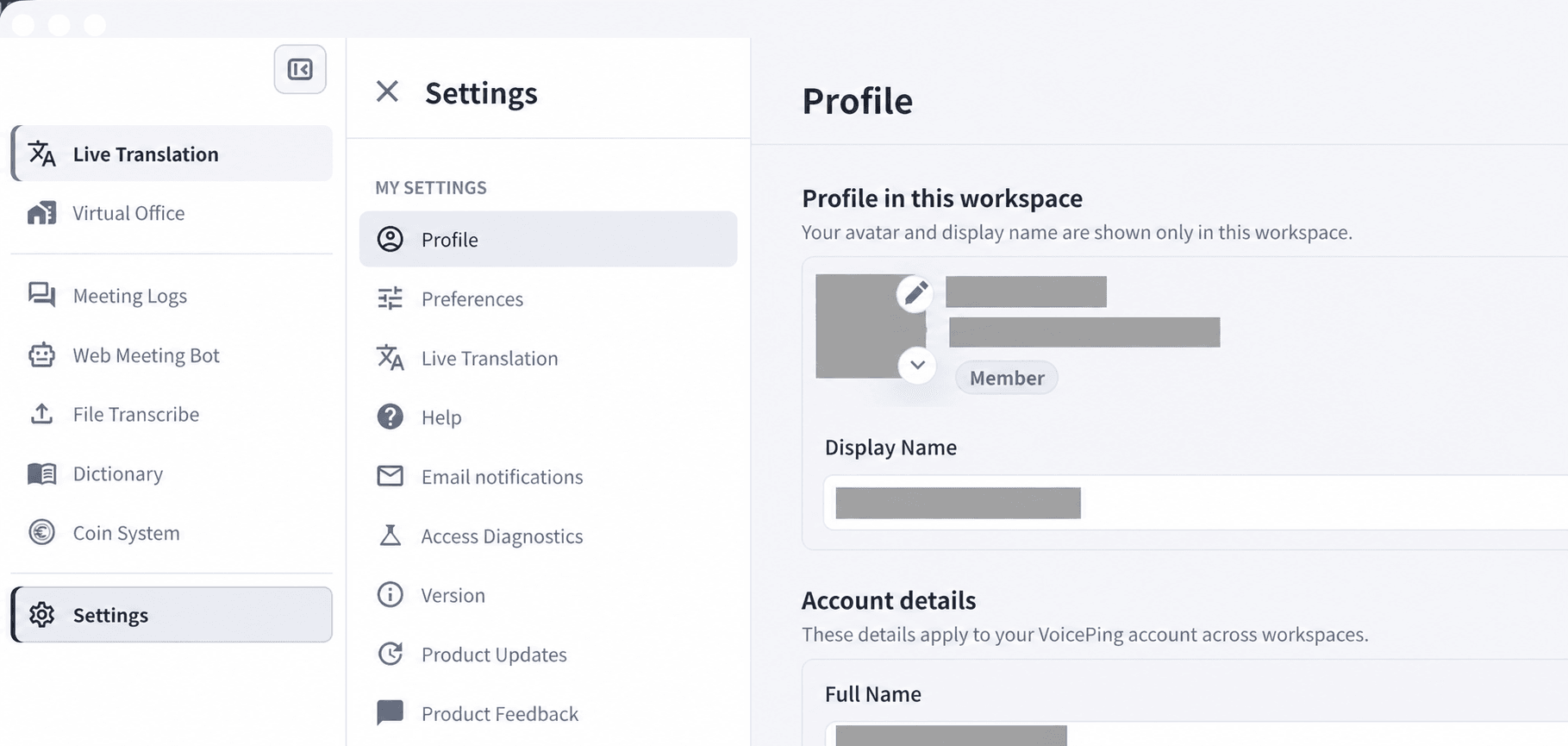Open Live Translation from the left sidebar
This screenshot has height=746, width=1568.
tap(172, 154)
